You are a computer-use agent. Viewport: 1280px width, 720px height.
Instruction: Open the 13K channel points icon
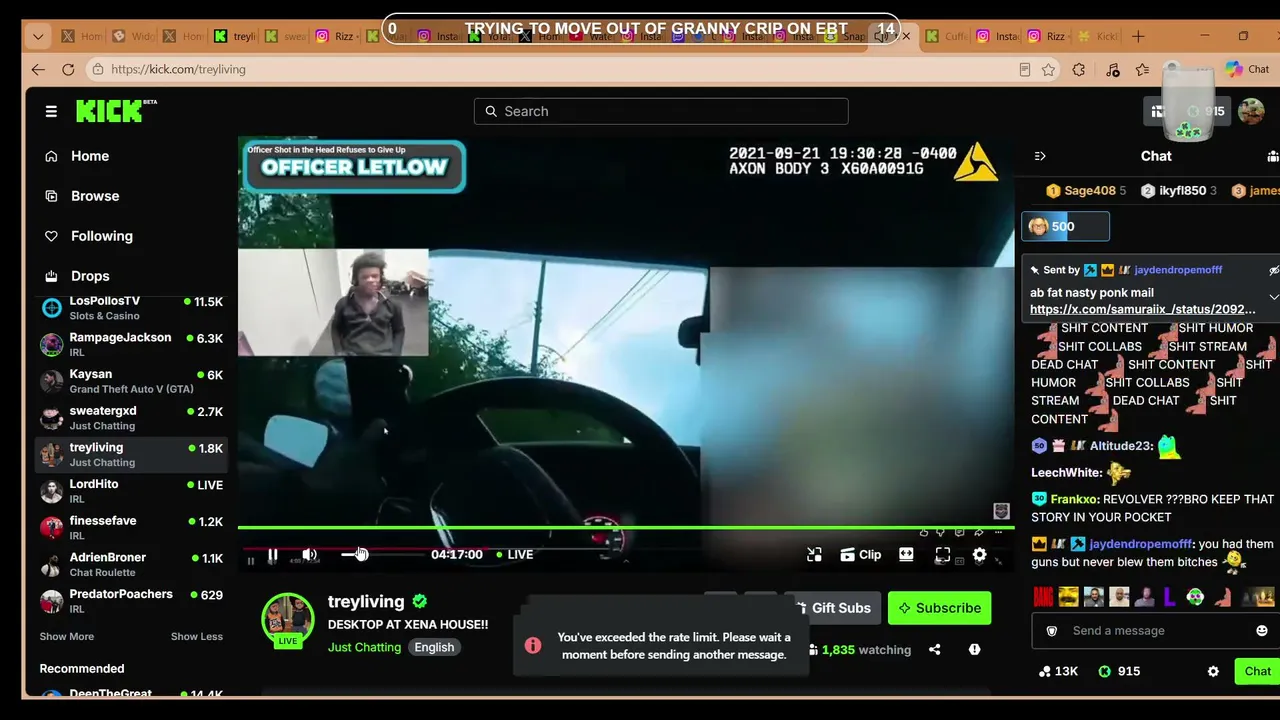pos(1058,672)
